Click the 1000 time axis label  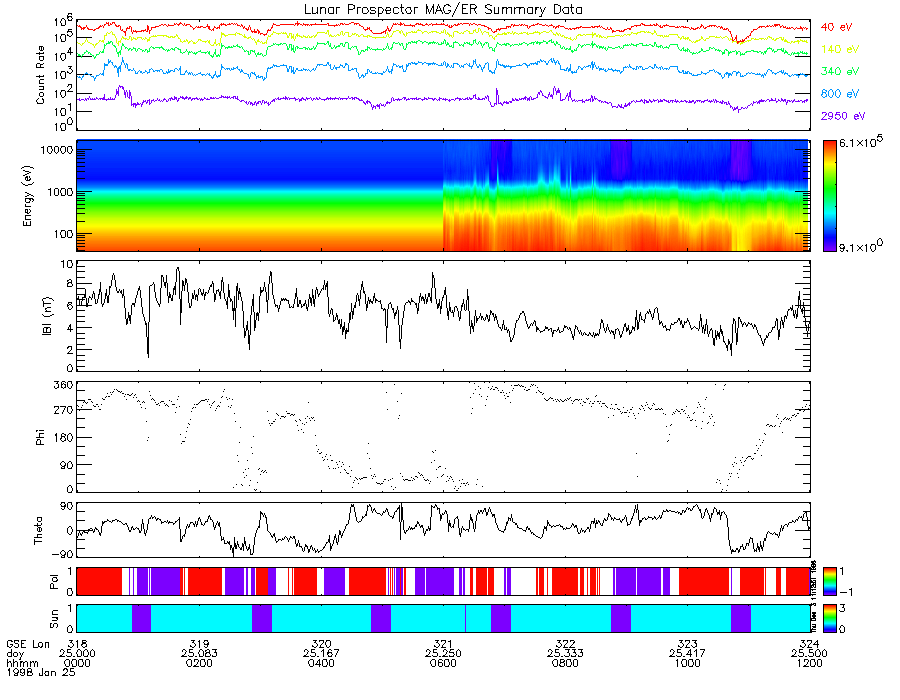688,663
